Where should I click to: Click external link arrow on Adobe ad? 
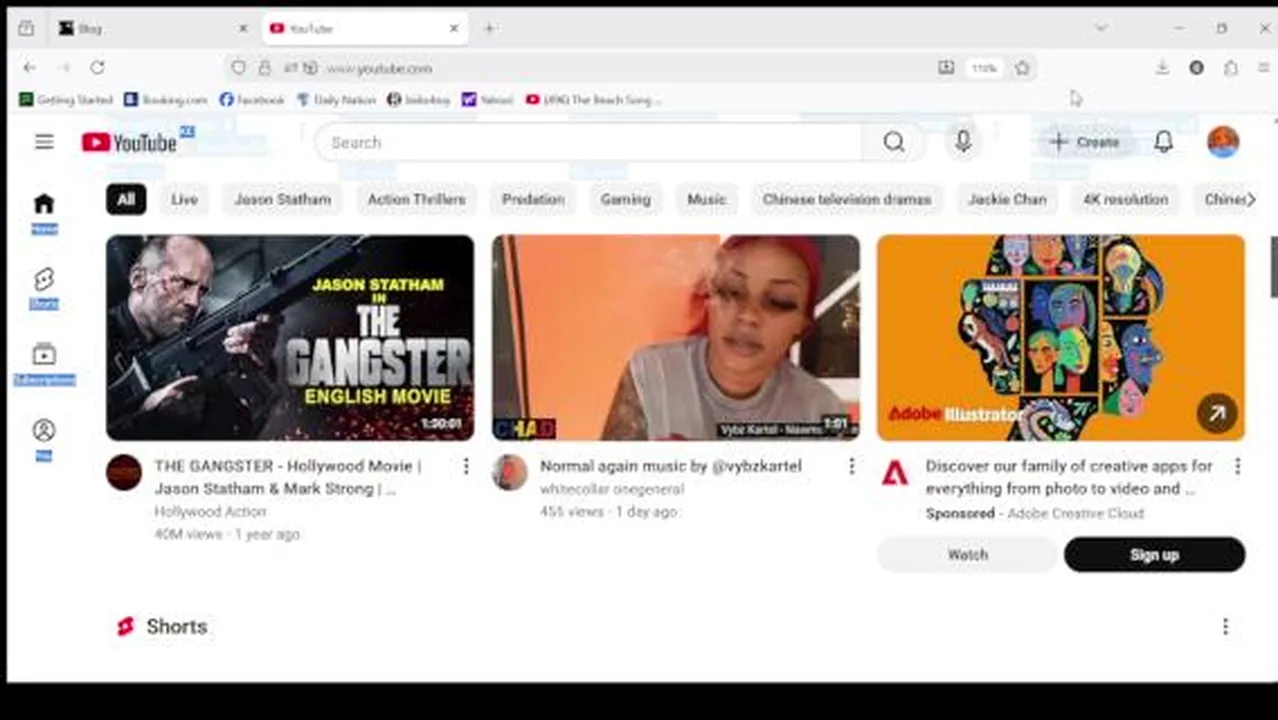[x=1217, y=413]
